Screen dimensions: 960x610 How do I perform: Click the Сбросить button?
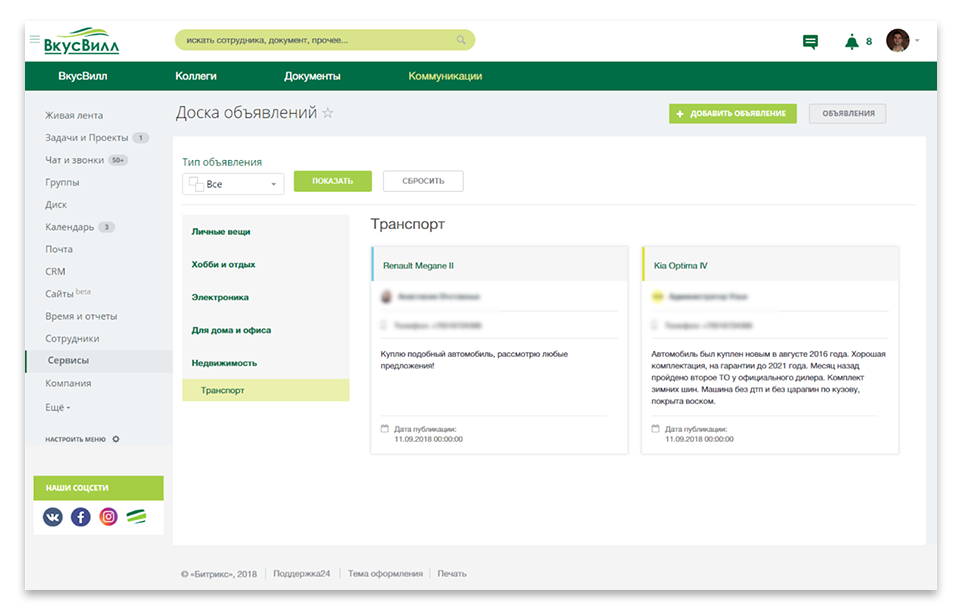(x=423, y=181)
